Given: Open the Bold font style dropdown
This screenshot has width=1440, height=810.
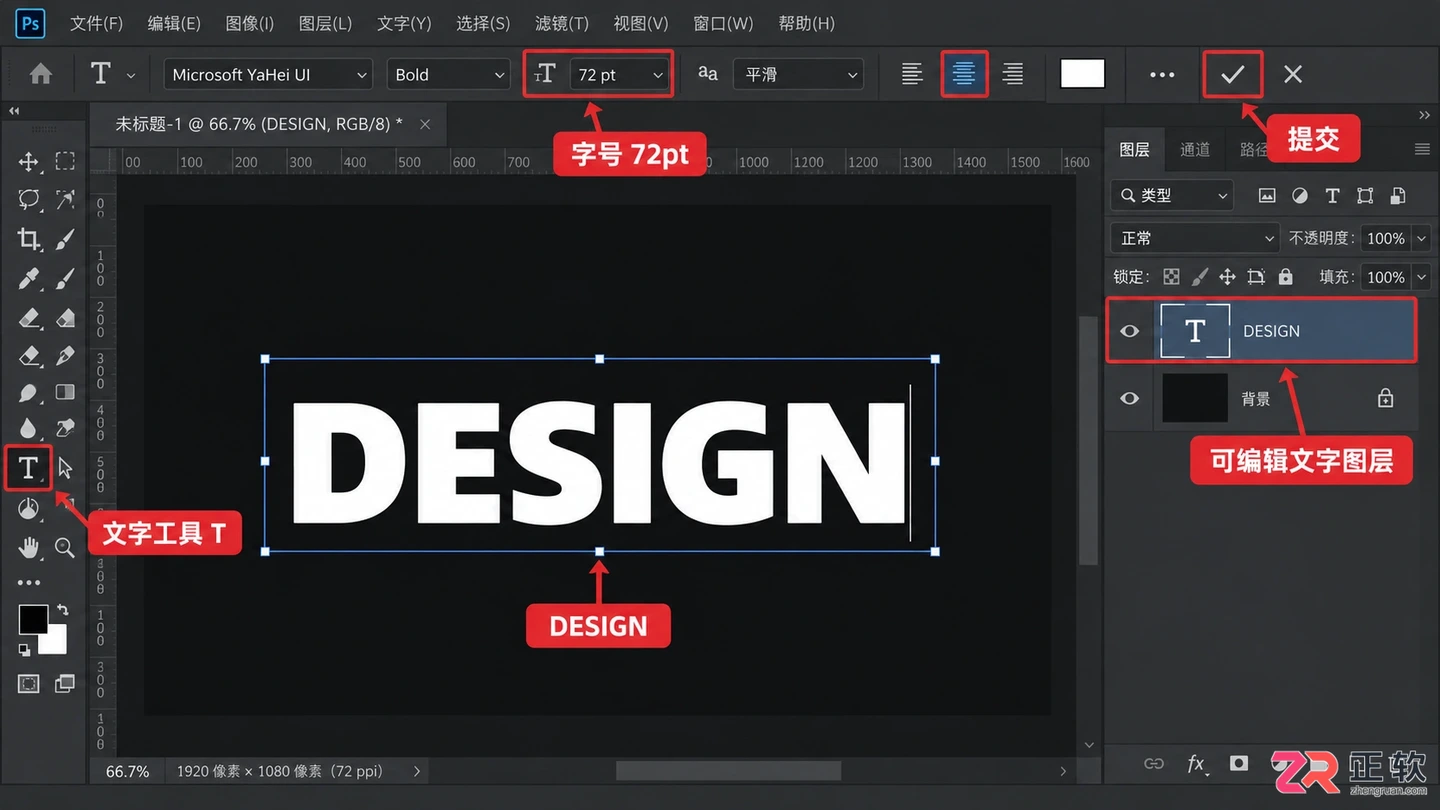Looking at the screenshot, I should 449,74.
